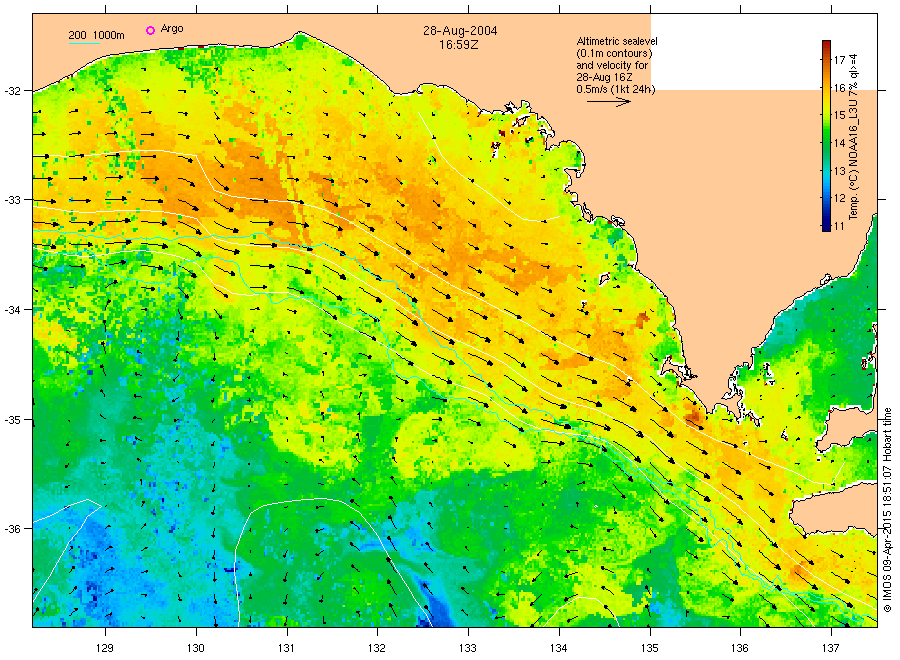Click the 15 degree color bar label
Viewport: 900px width, 660px height.
[840, 115]
